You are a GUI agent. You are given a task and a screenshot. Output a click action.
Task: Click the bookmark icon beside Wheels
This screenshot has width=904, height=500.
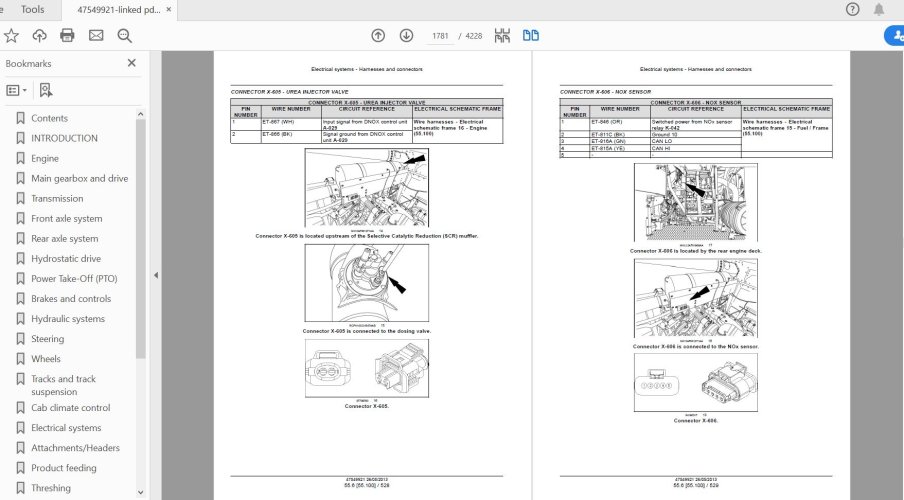point(20,359)
